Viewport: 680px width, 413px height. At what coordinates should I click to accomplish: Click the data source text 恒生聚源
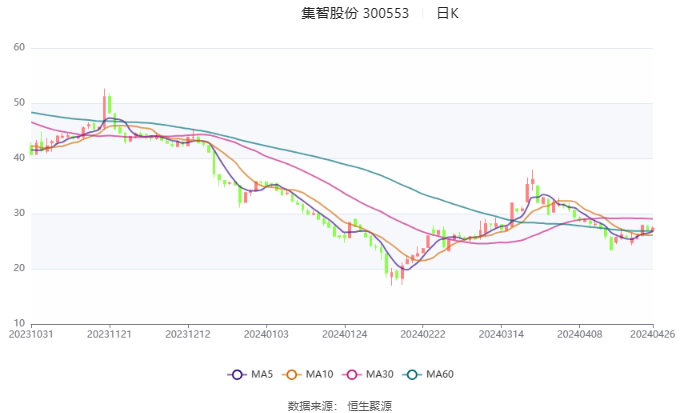coord(369,406)
